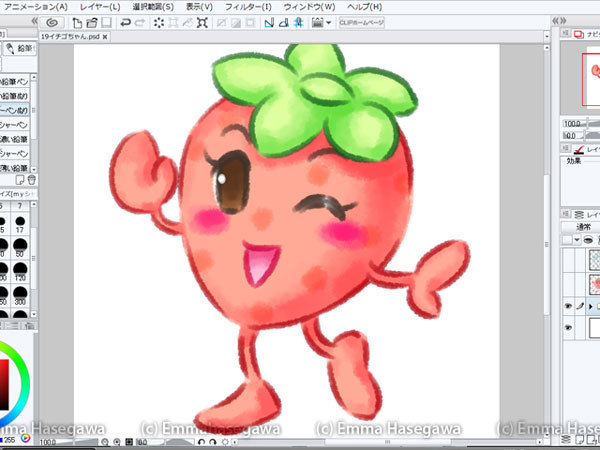Toggle Snap to special ruler

coord(284,23)
